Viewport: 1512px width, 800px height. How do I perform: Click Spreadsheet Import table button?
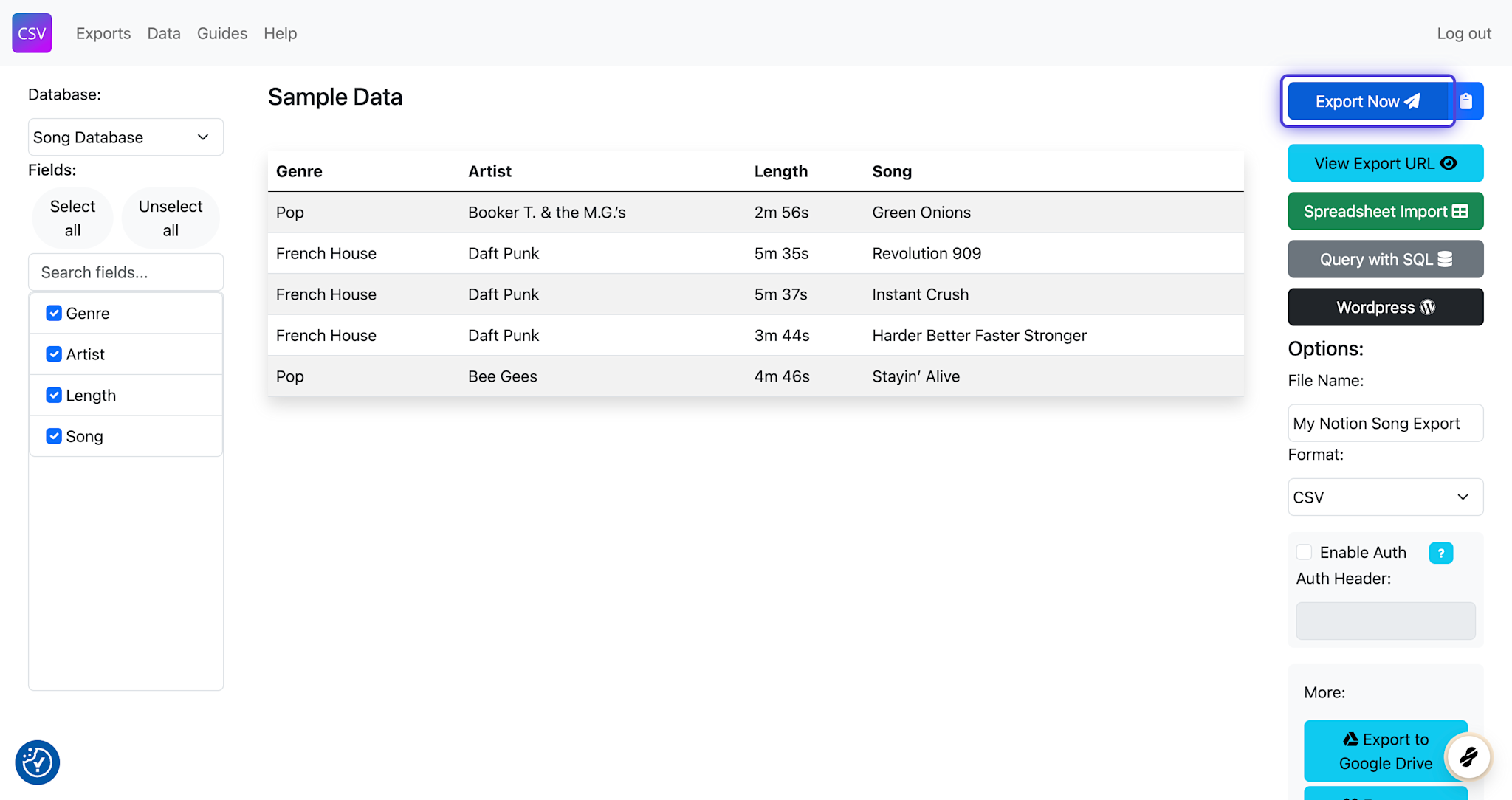tap(1385, 212)
